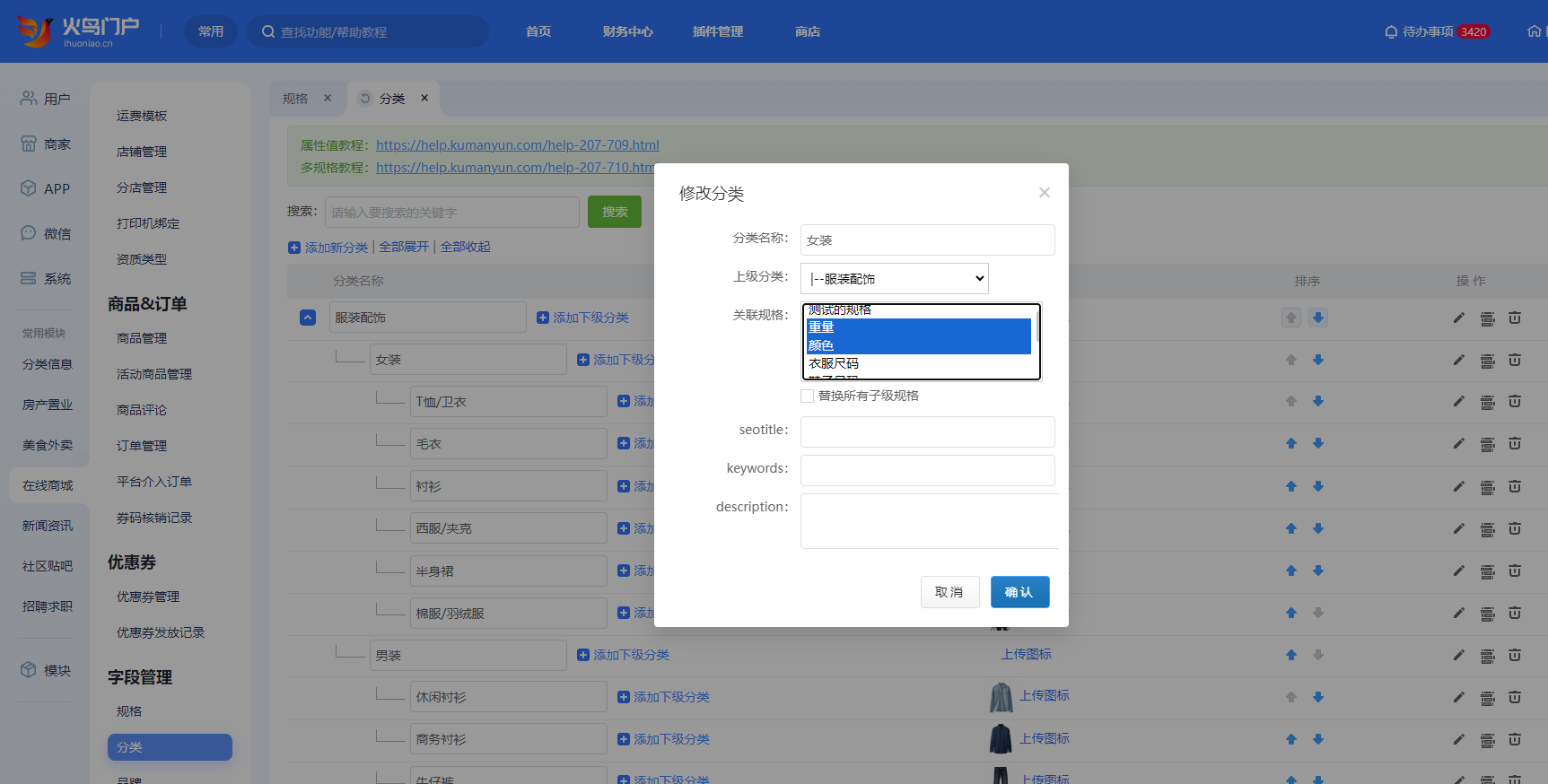Click the green 搜索 button
This screenshot has width=1548, height=784.
[x=615, y=212]
